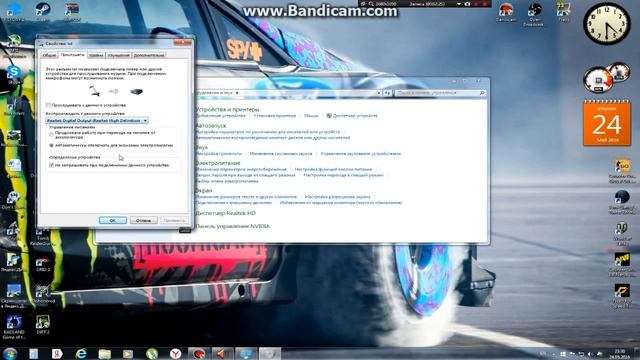This screenshot has height=360, width=640.
Task: Open Yandex Browser on taskbar
Action: tap(176, 353)
